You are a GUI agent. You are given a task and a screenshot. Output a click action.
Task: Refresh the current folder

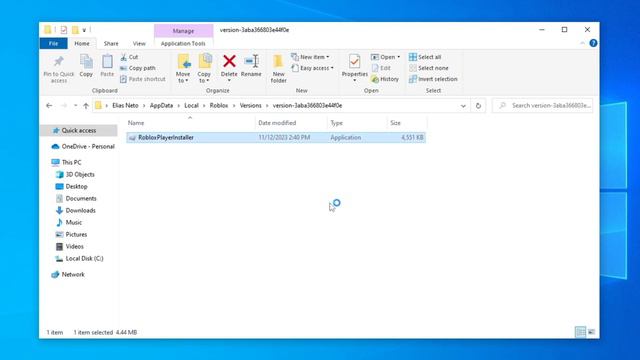(478, 106)
